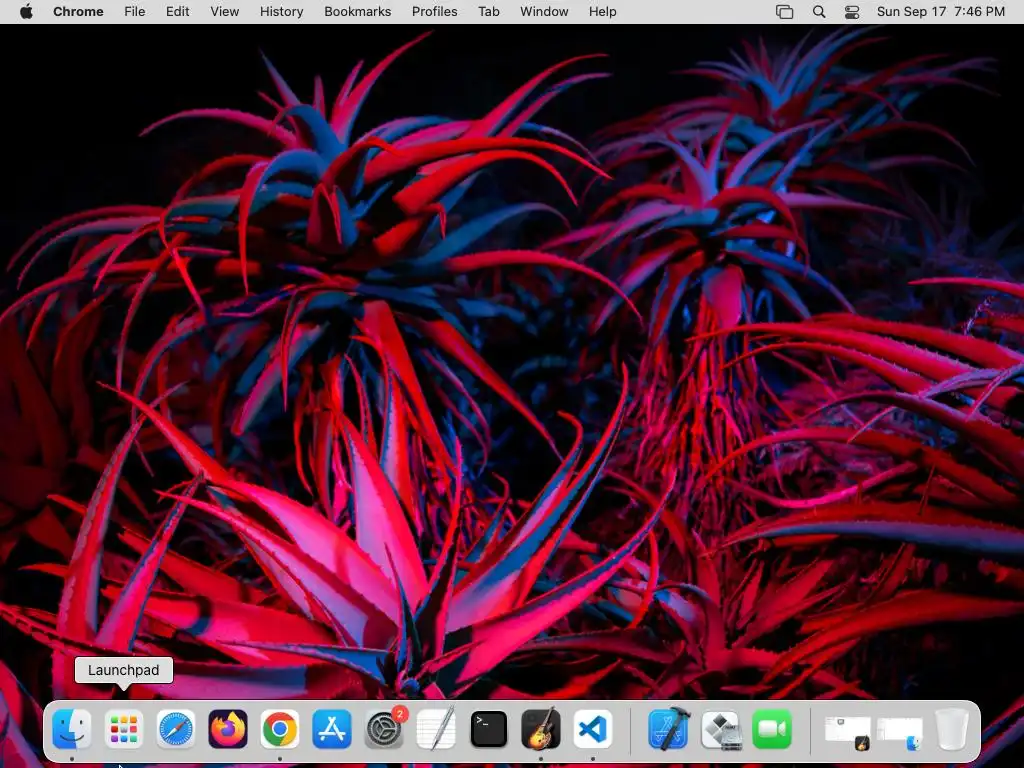Open the Trash in the Dock
The width and height of the screenshot is (1024, 768).
coord(952,729)
